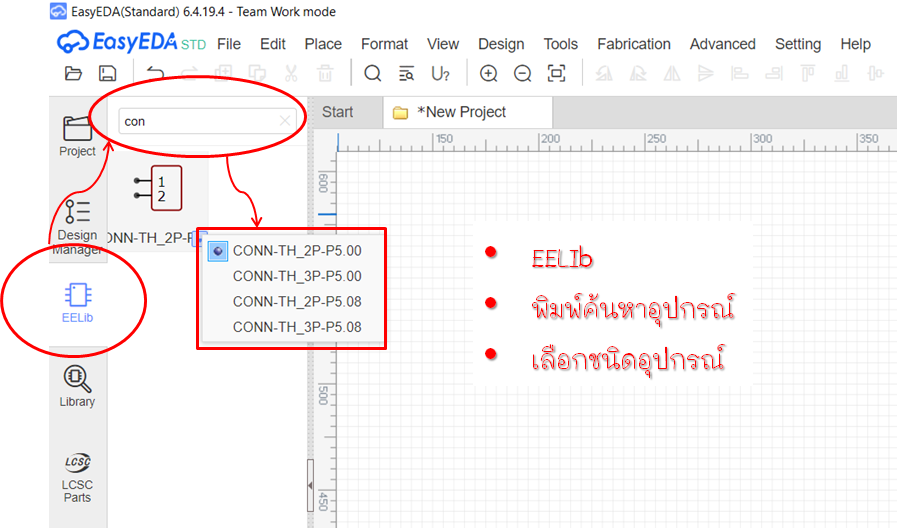
Task: Clear the search field with the X
Action: coord(285,121)
